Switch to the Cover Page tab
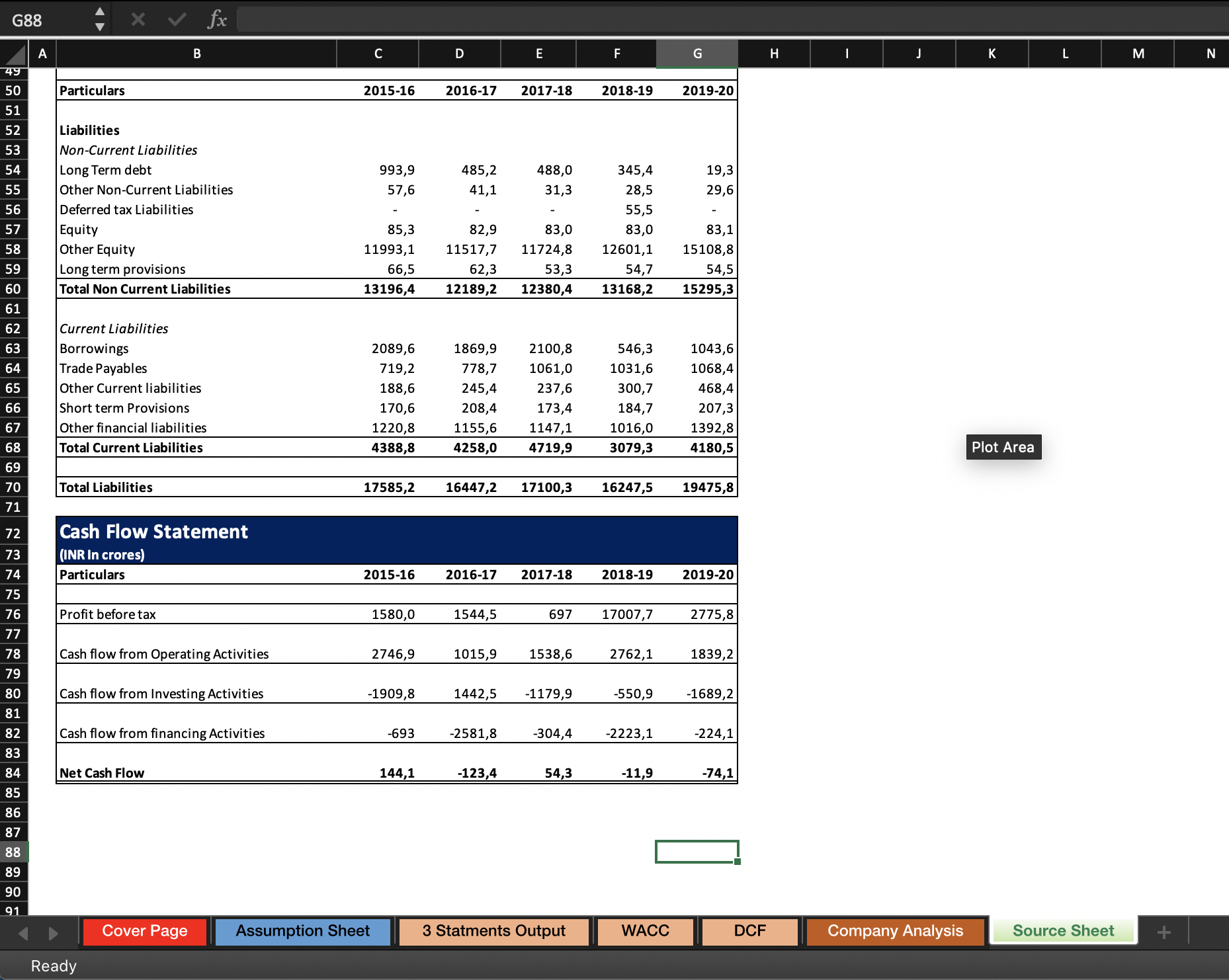 pos(145,931)
